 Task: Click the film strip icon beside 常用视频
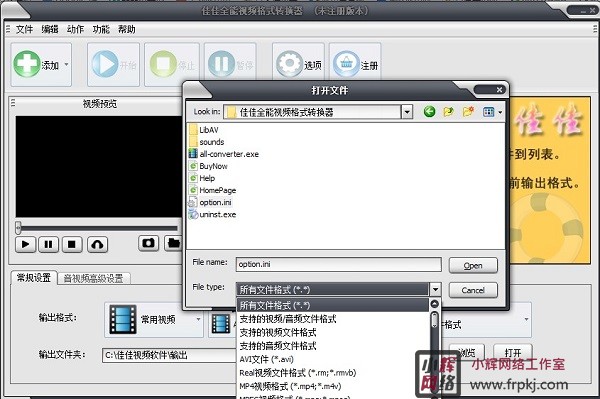pyautogui.click(x=122, y=319)
